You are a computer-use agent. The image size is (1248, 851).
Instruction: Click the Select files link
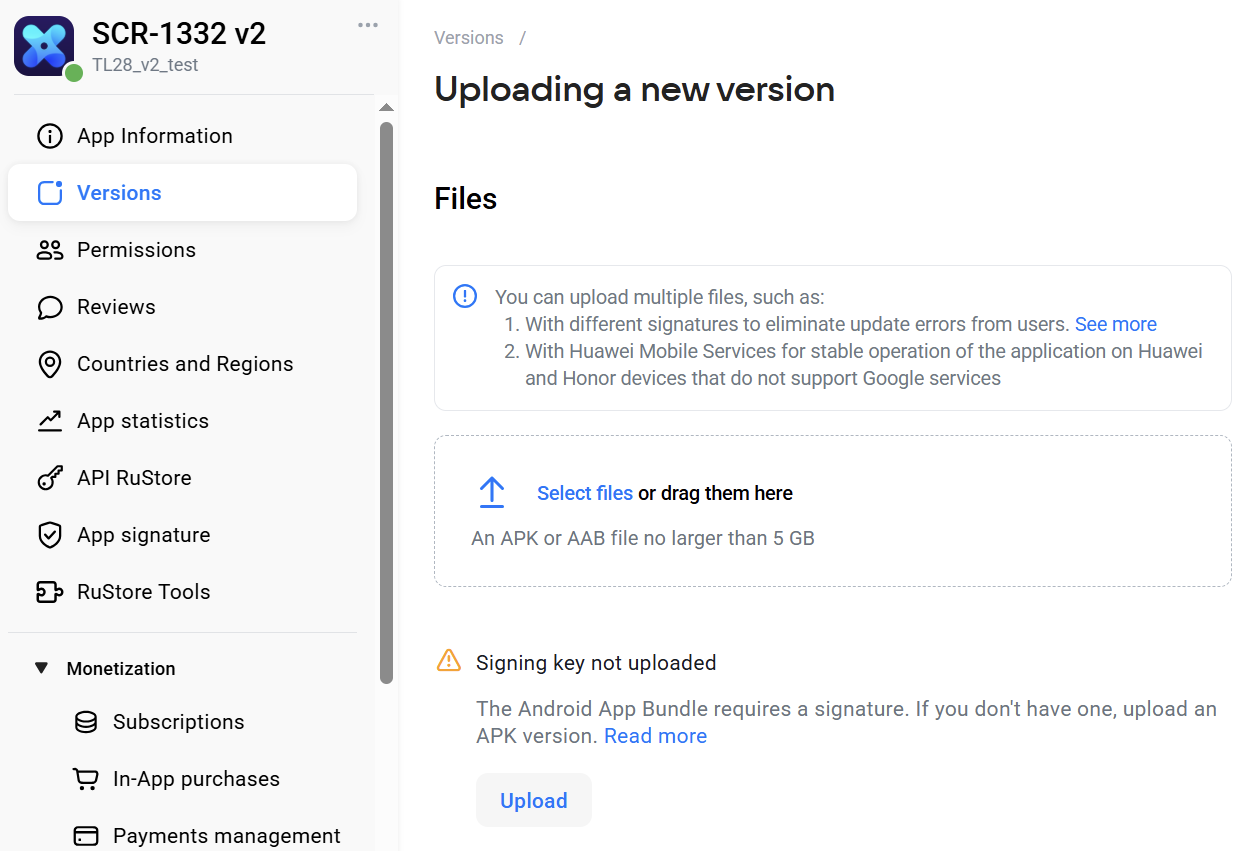pyautogui.click(x=584, y=493)
